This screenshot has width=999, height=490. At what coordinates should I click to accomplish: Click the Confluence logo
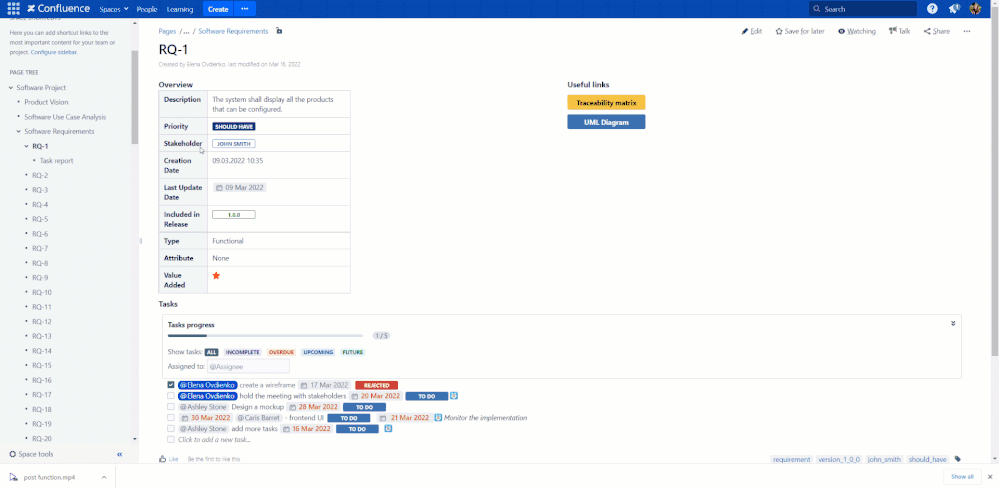57,9
